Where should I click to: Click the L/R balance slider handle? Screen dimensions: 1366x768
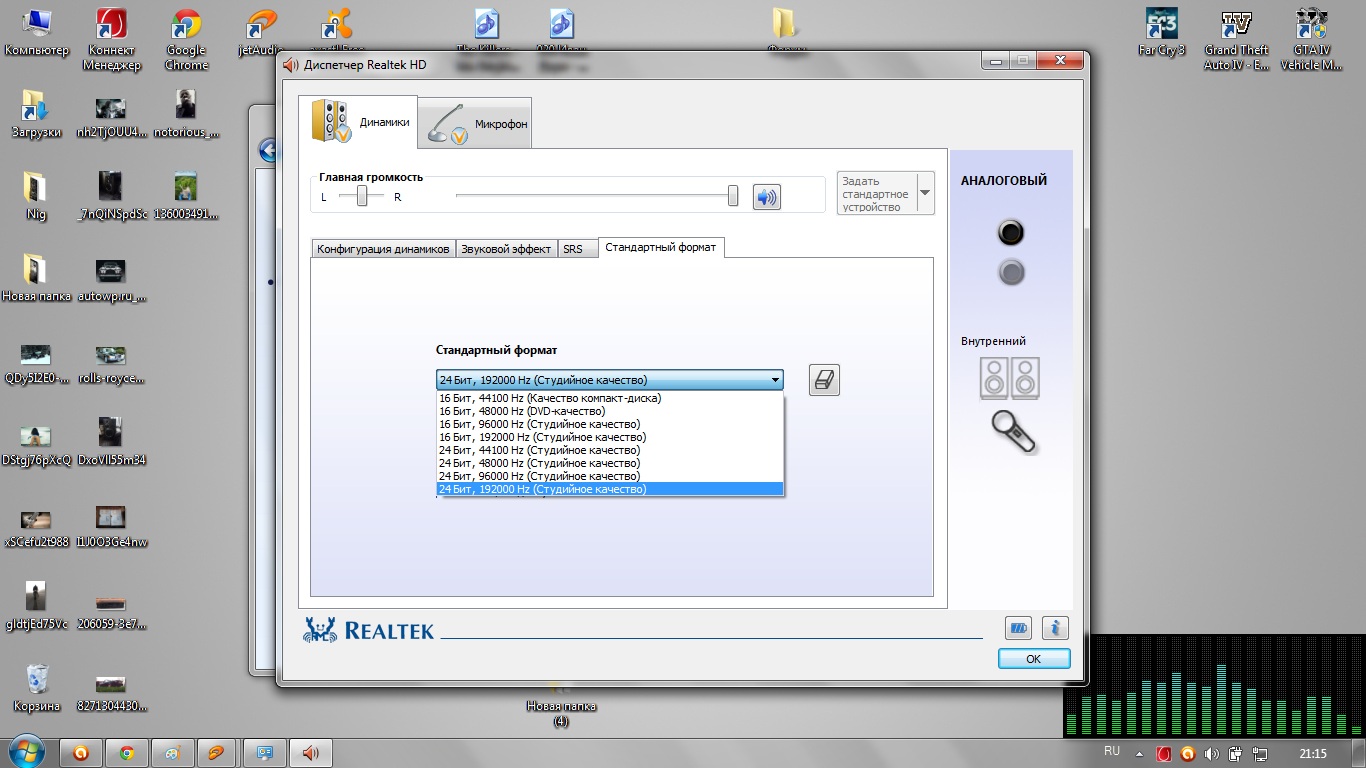coord(362,196)
